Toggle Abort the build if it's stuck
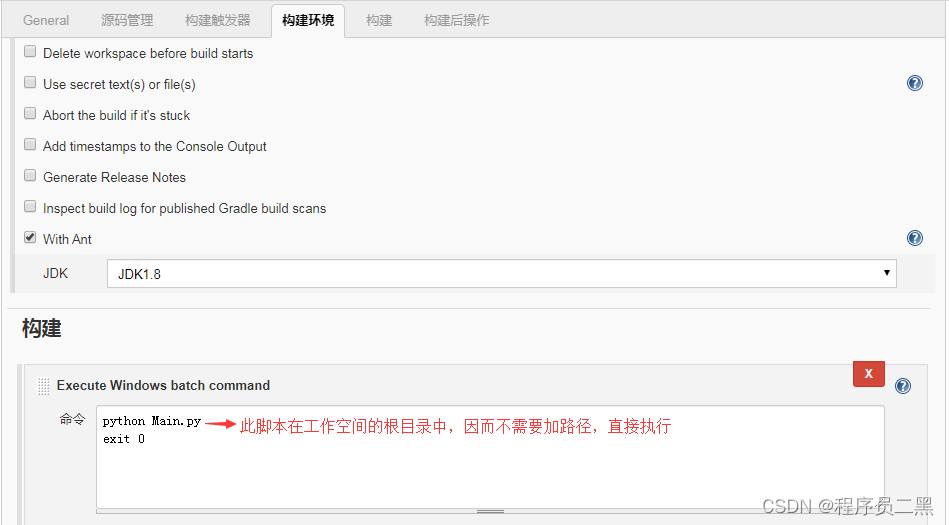Image resolution: width=949 pixels, height=525 pixels. tap(30, 113)
